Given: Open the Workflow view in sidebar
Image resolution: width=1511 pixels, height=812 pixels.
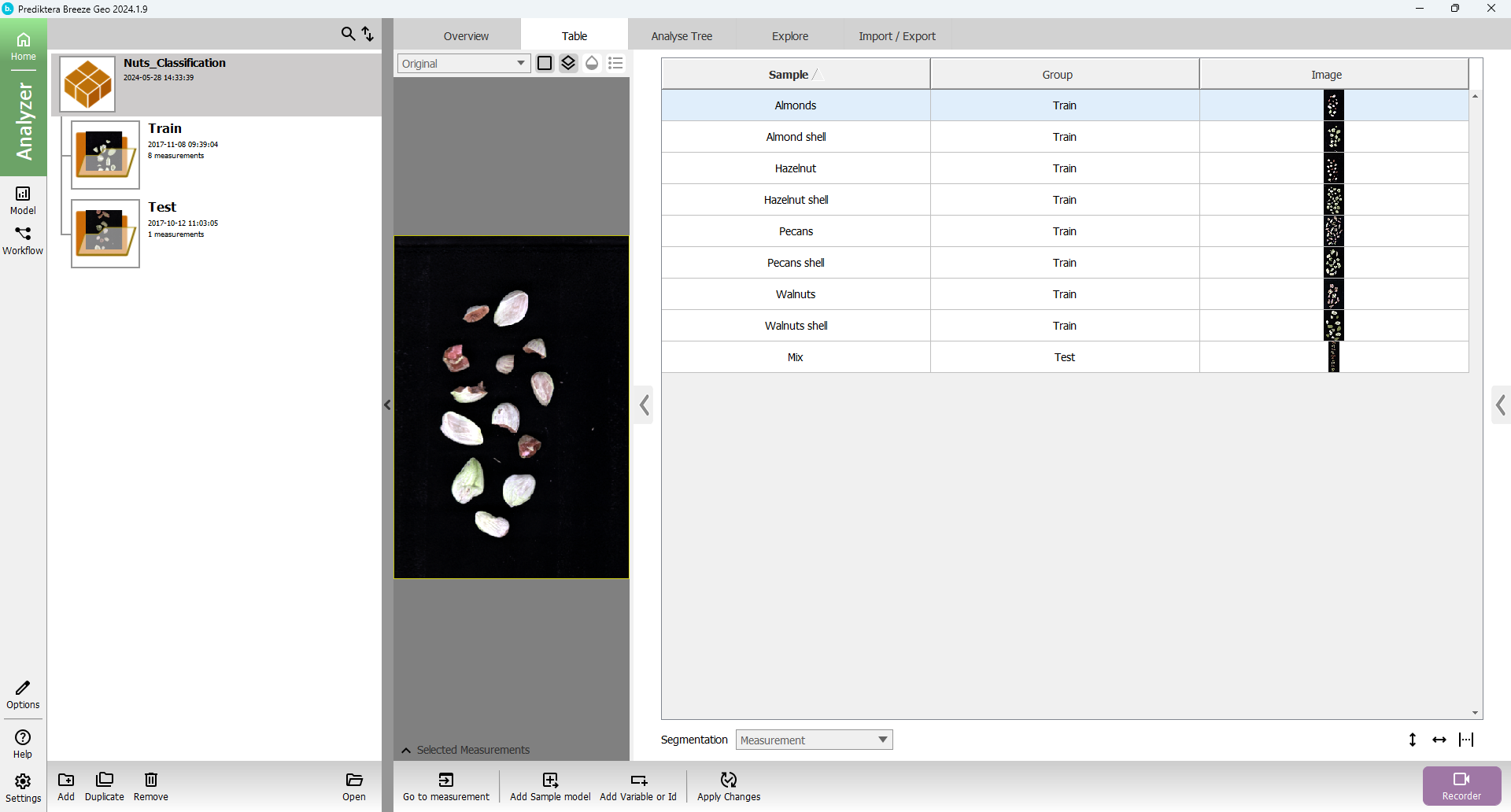Looking at the screenshot, I should coord(23,240).
